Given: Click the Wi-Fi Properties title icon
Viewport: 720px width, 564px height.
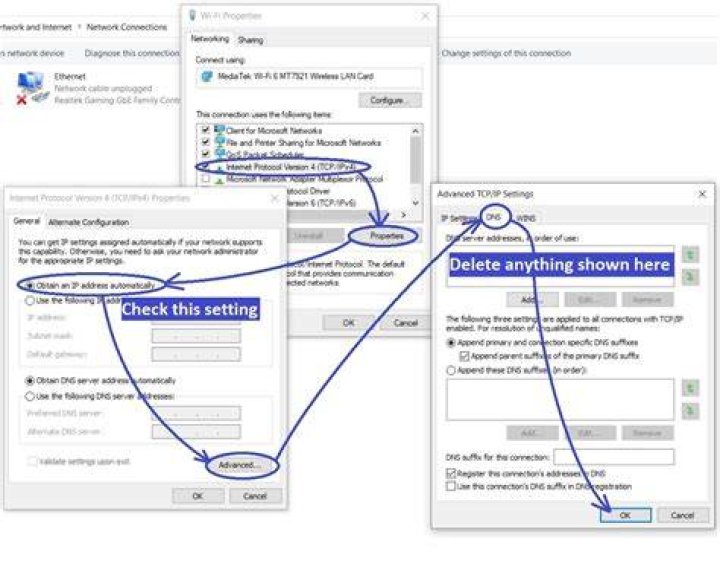Looking at the screenshot, I should (x=193, y=16).
